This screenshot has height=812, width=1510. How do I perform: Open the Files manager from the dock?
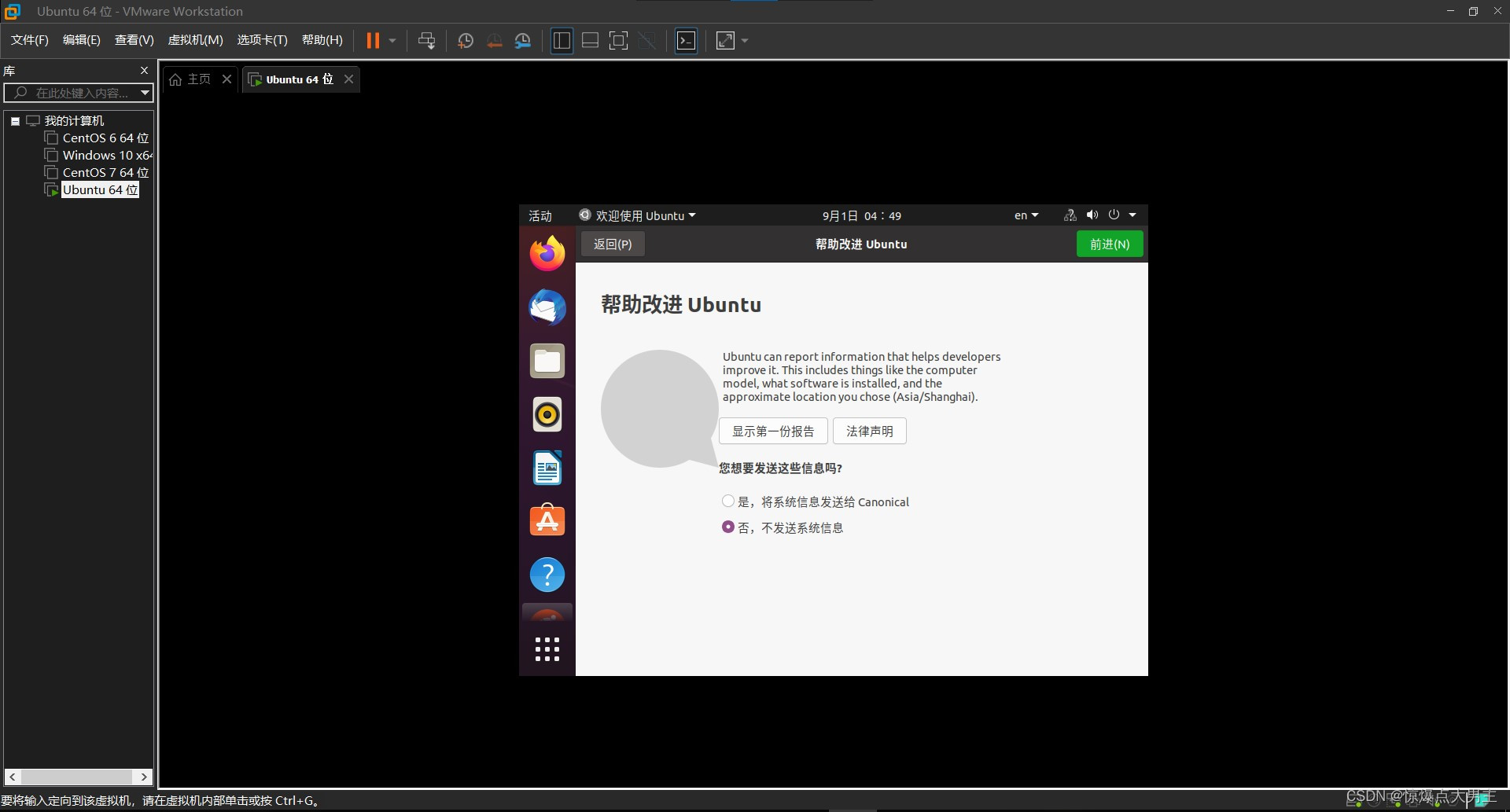point(547,361)
